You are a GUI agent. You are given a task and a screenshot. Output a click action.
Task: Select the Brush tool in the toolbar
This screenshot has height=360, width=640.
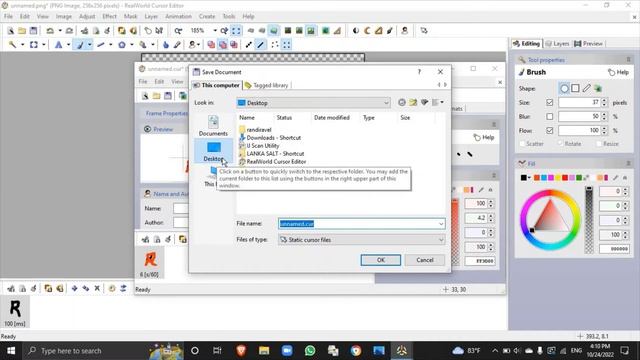click(x=80, y=45)
